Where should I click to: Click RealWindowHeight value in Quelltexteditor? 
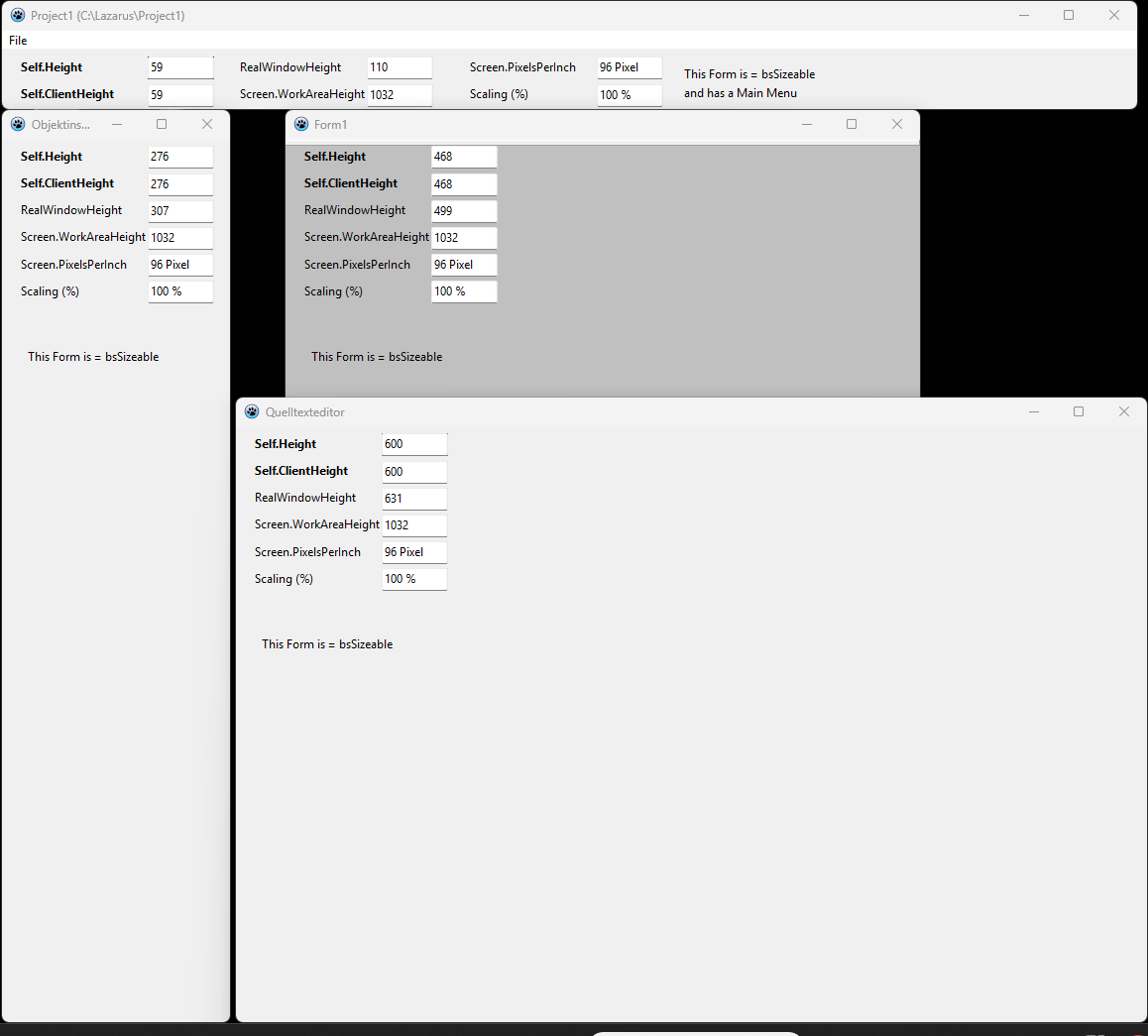413,498
